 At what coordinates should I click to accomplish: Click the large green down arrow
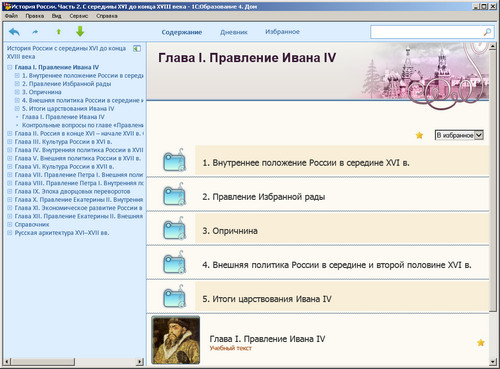click(x=80, y=32)
